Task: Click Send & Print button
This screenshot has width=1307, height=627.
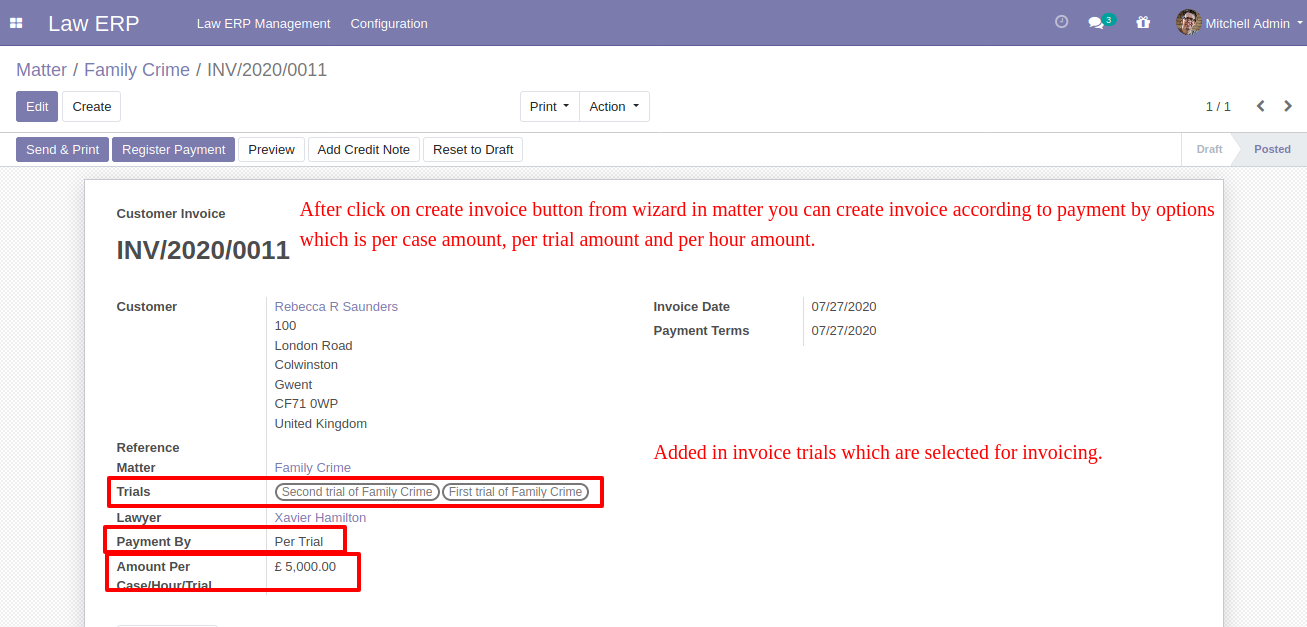Action: coord(62,150)
